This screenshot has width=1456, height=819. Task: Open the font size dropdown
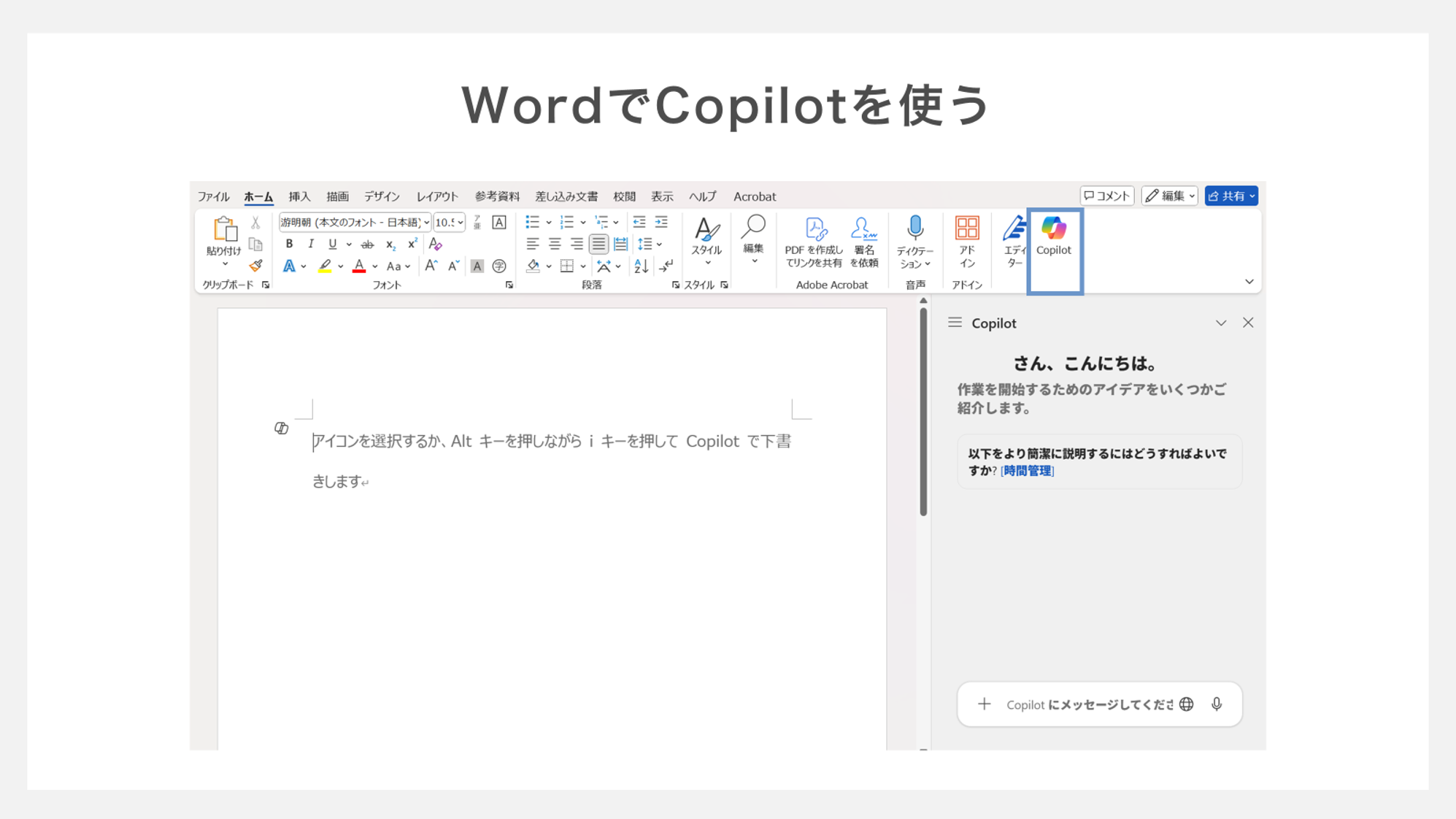click(x=461, y=223)
